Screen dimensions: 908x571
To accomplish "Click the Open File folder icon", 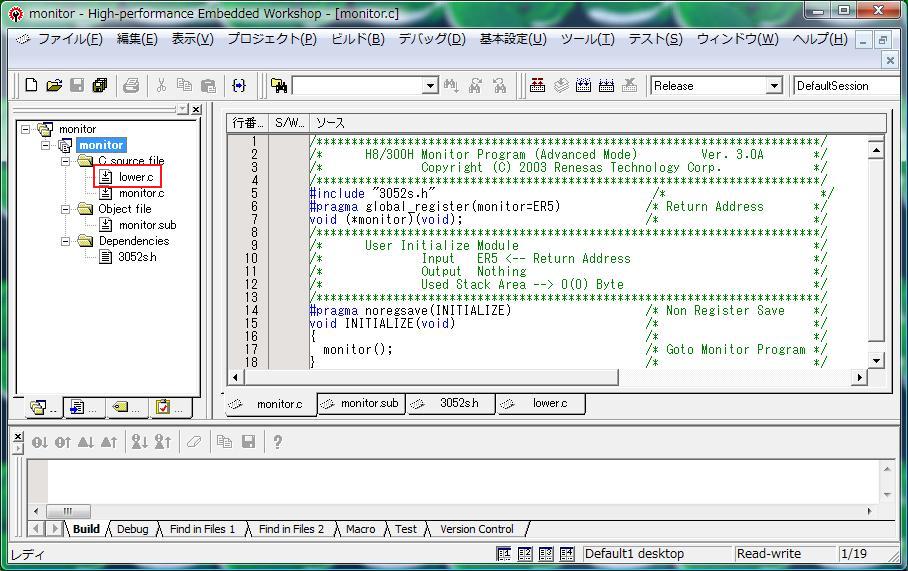I will click(54, 86).
